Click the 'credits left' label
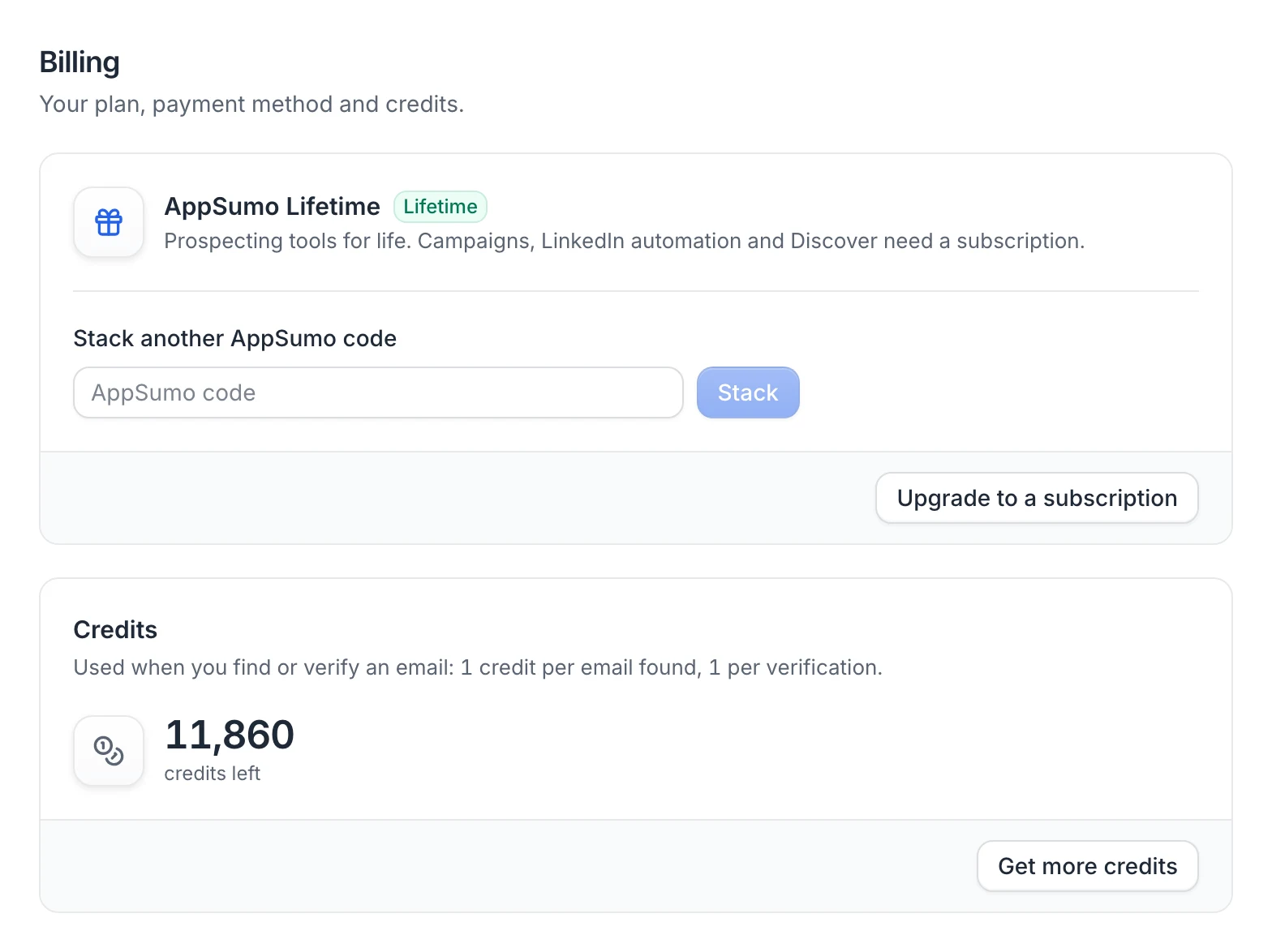The height and width of the screenshot is (952, 1272). tap(212, 774)
